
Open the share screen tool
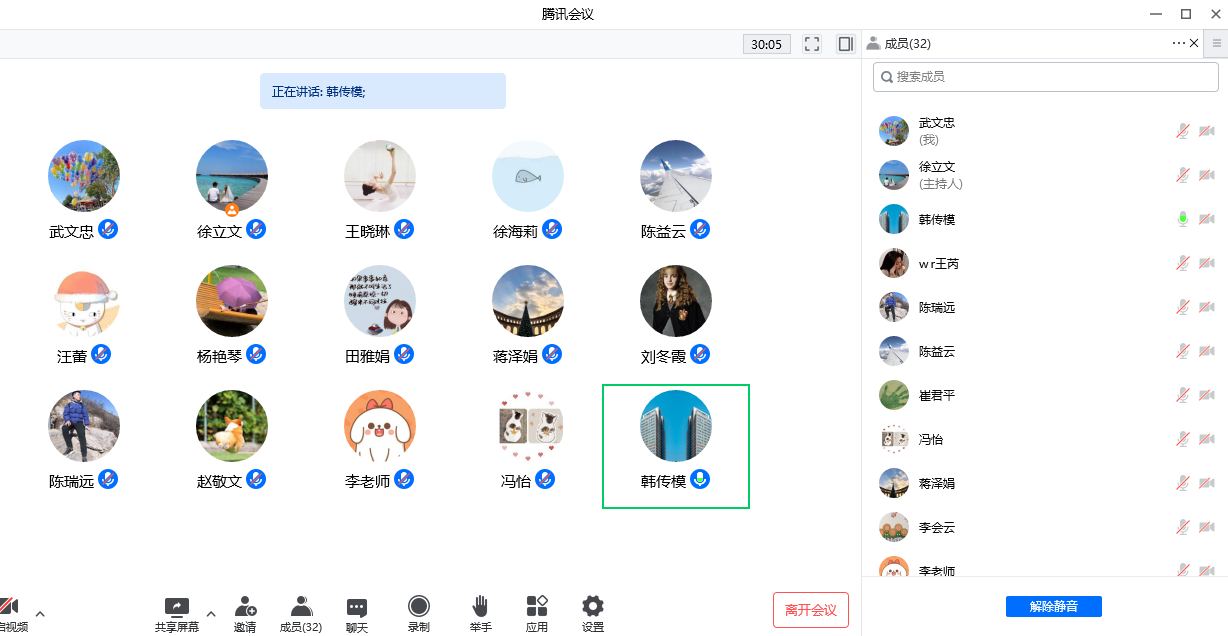pos(176,612)
